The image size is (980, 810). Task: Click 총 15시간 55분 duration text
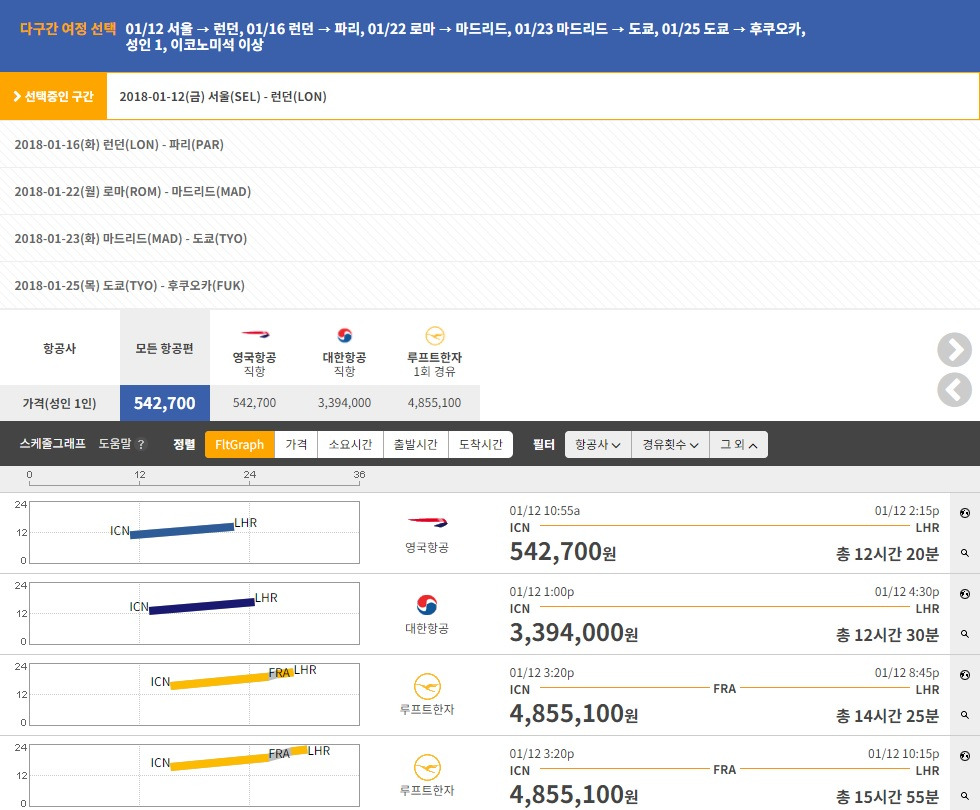point(888,797)
